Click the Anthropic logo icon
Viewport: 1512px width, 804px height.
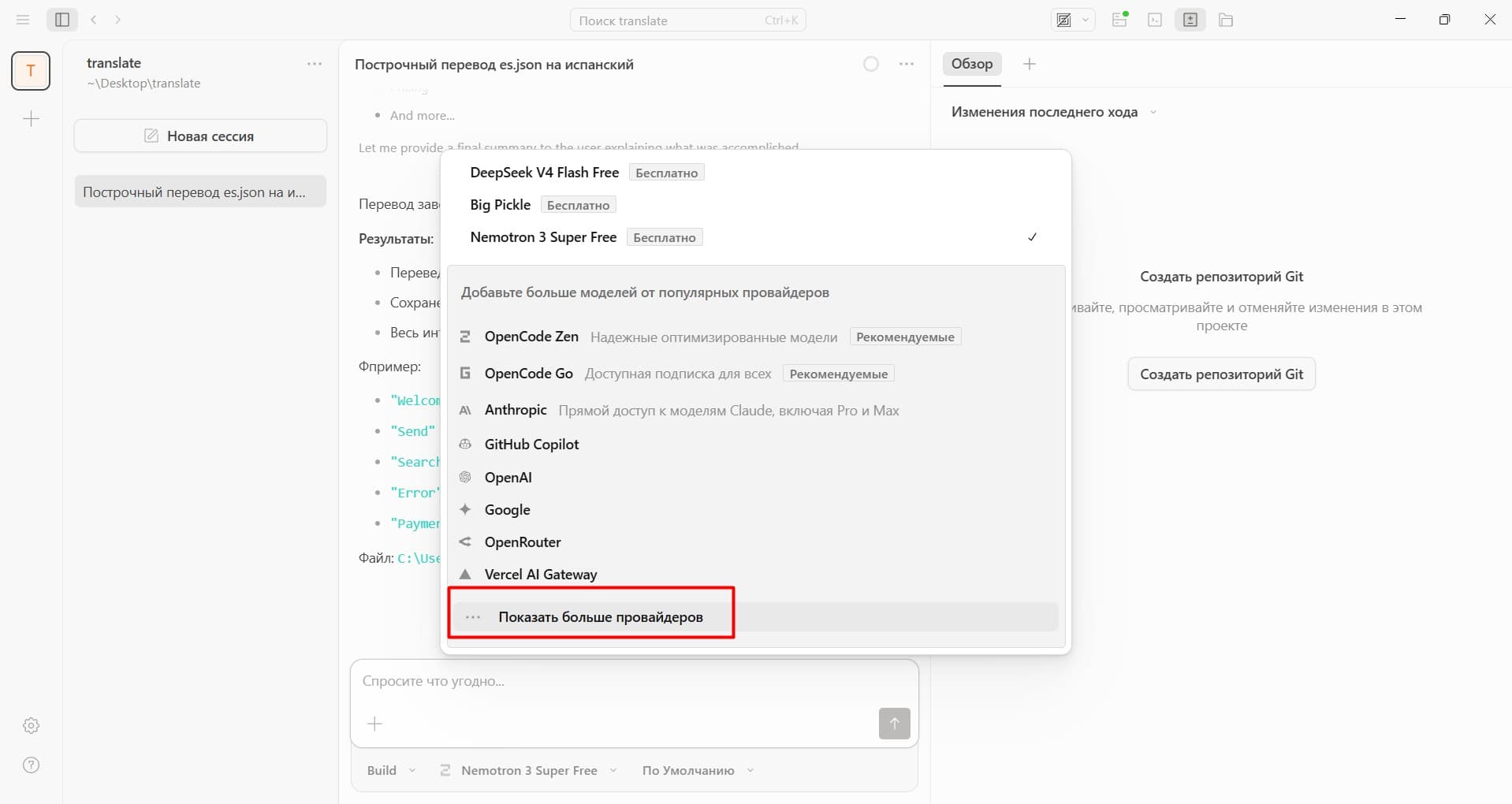465,410
